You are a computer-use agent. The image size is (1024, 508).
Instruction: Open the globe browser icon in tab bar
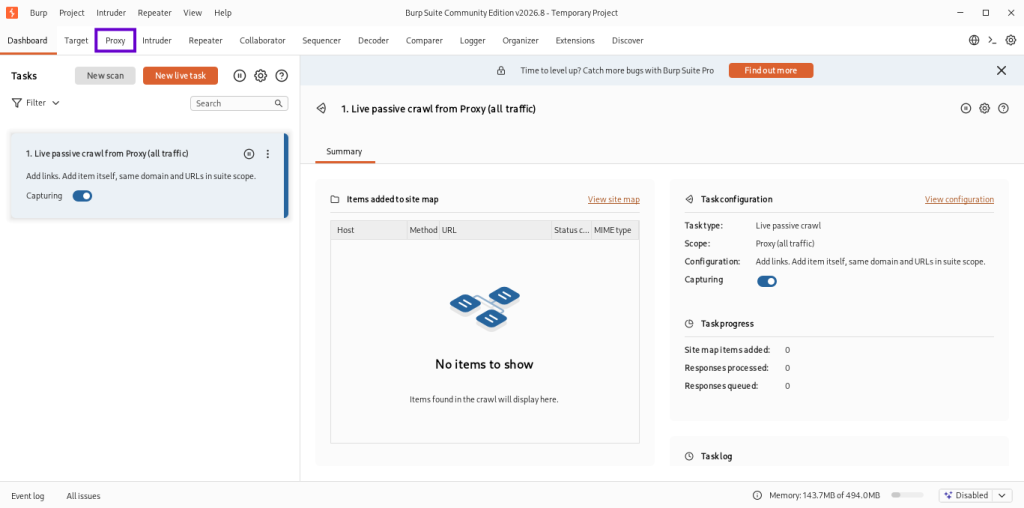[x=974, y=40]
